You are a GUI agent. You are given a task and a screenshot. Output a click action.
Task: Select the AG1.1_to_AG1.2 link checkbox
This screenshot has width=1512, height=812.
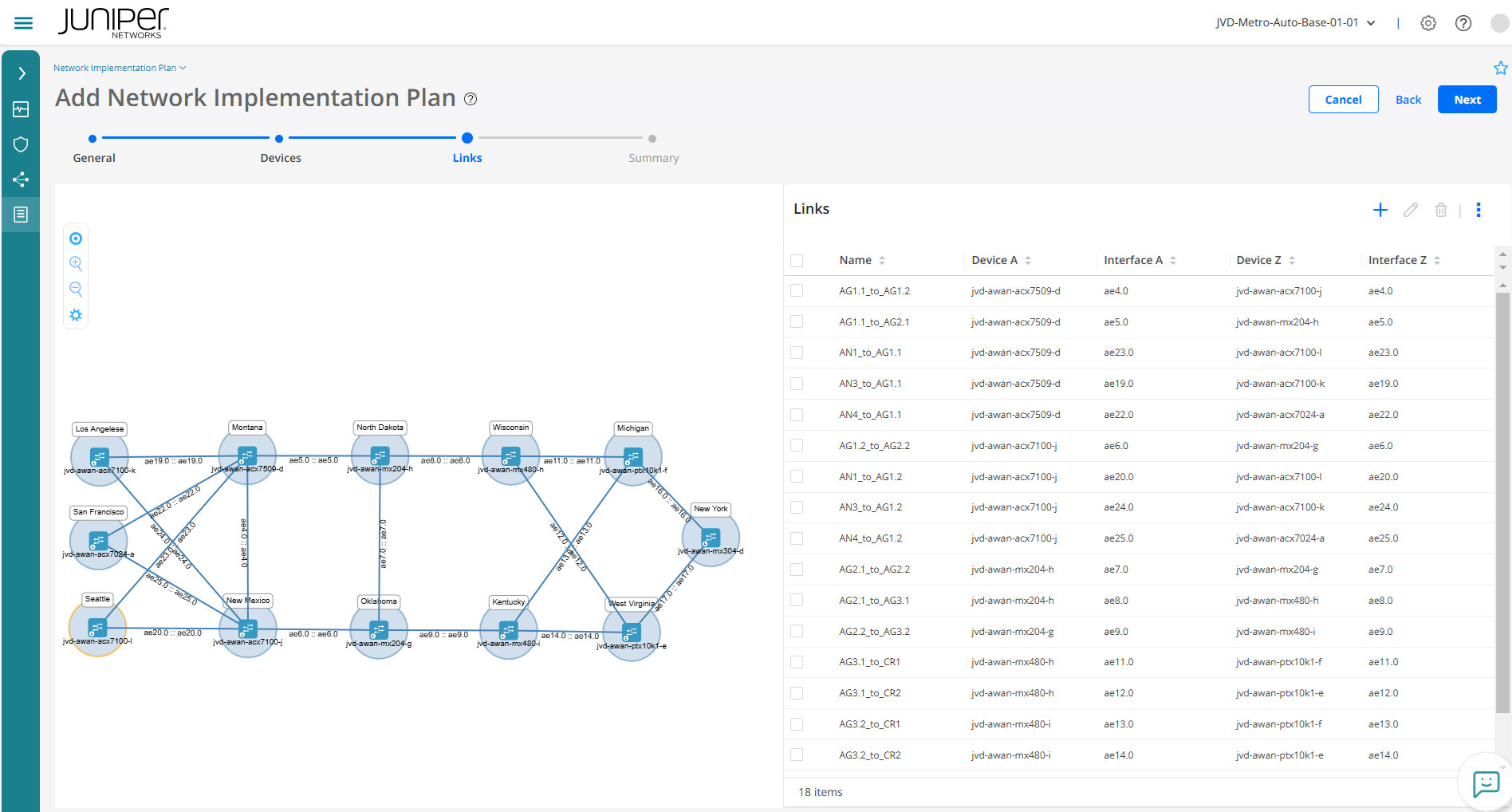(x=797, y=291)
